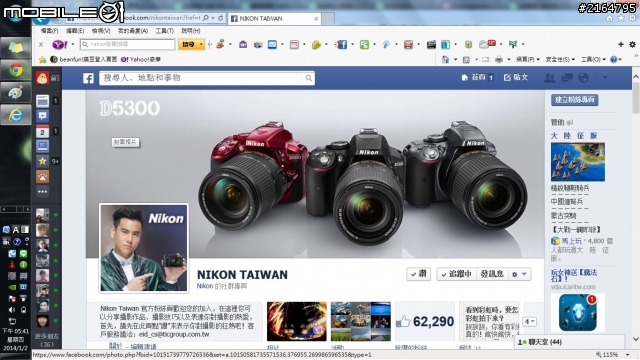
Task: Click the Facebook logo in the blue bar
Action: click(88, 78)
